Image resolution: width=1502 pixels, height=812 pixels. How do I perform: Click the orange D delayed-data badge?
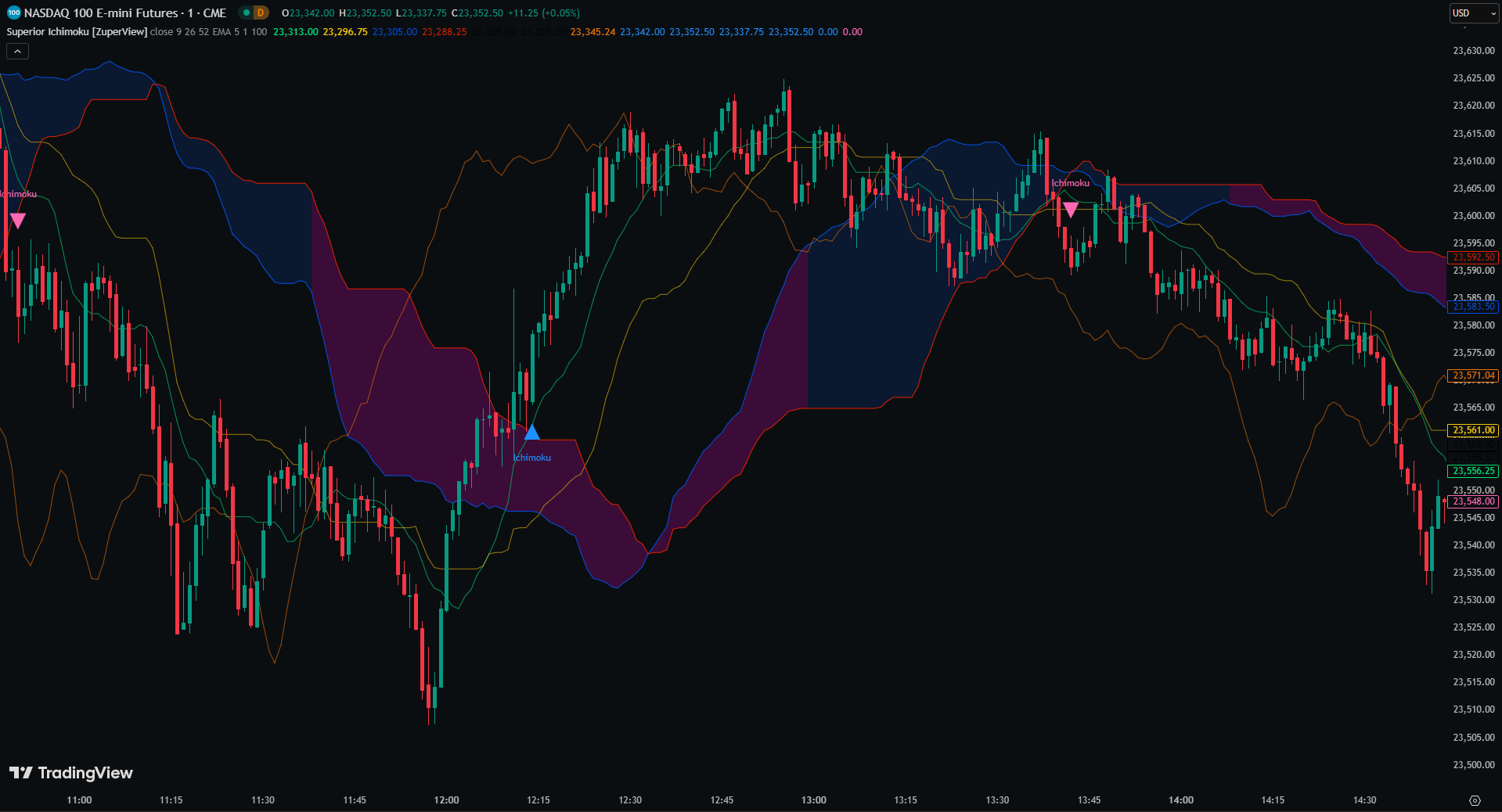(261, 13)
